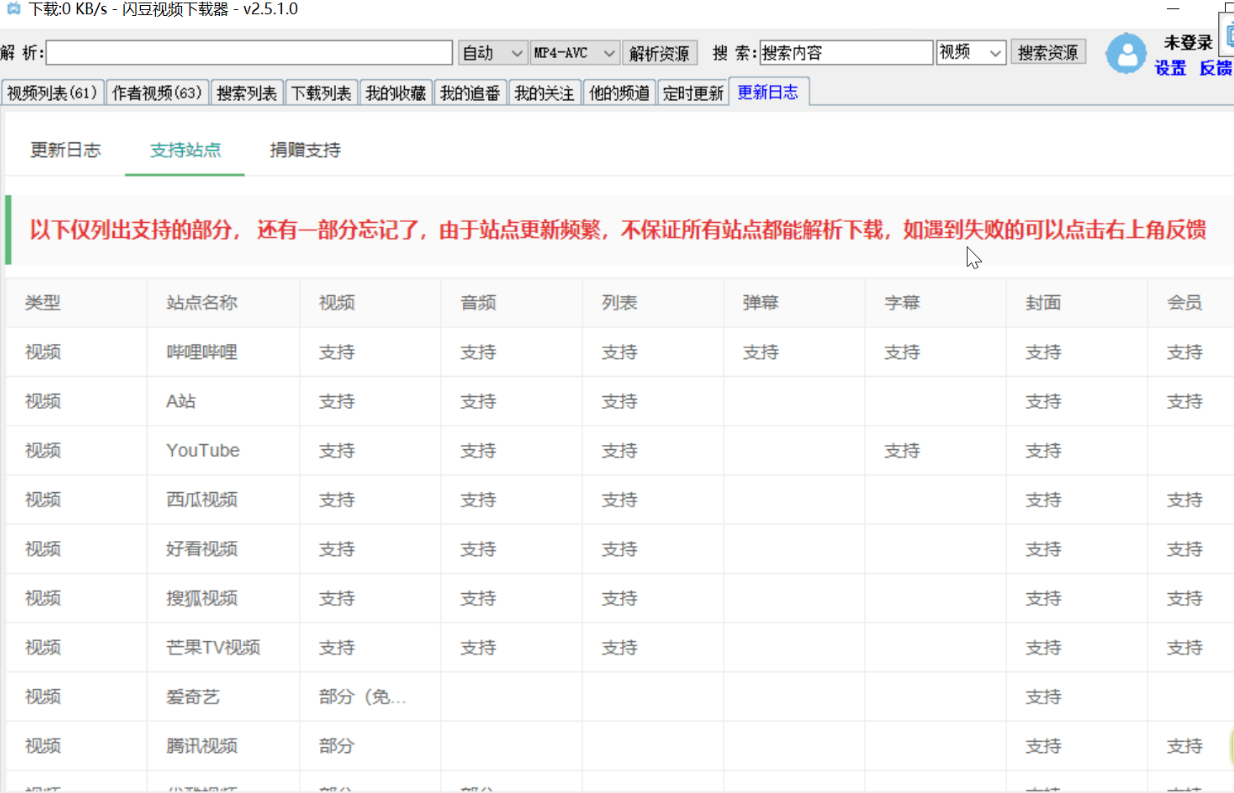Click the red notice text banner
Viewport: 1234px width, 793px height.
[618, 230]
